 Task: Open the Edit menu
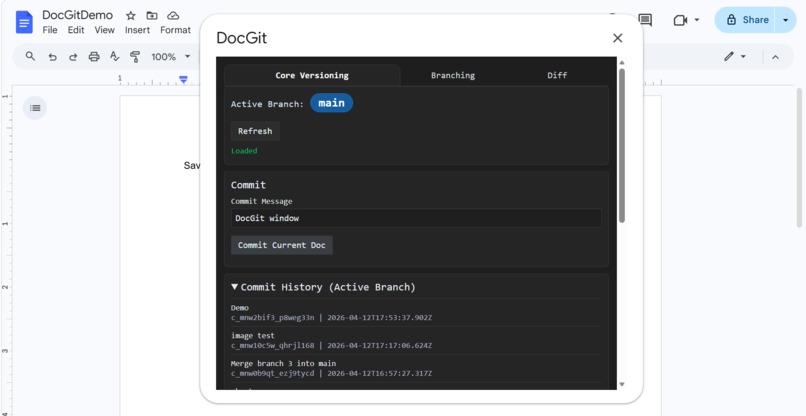(x=76, y=30)
